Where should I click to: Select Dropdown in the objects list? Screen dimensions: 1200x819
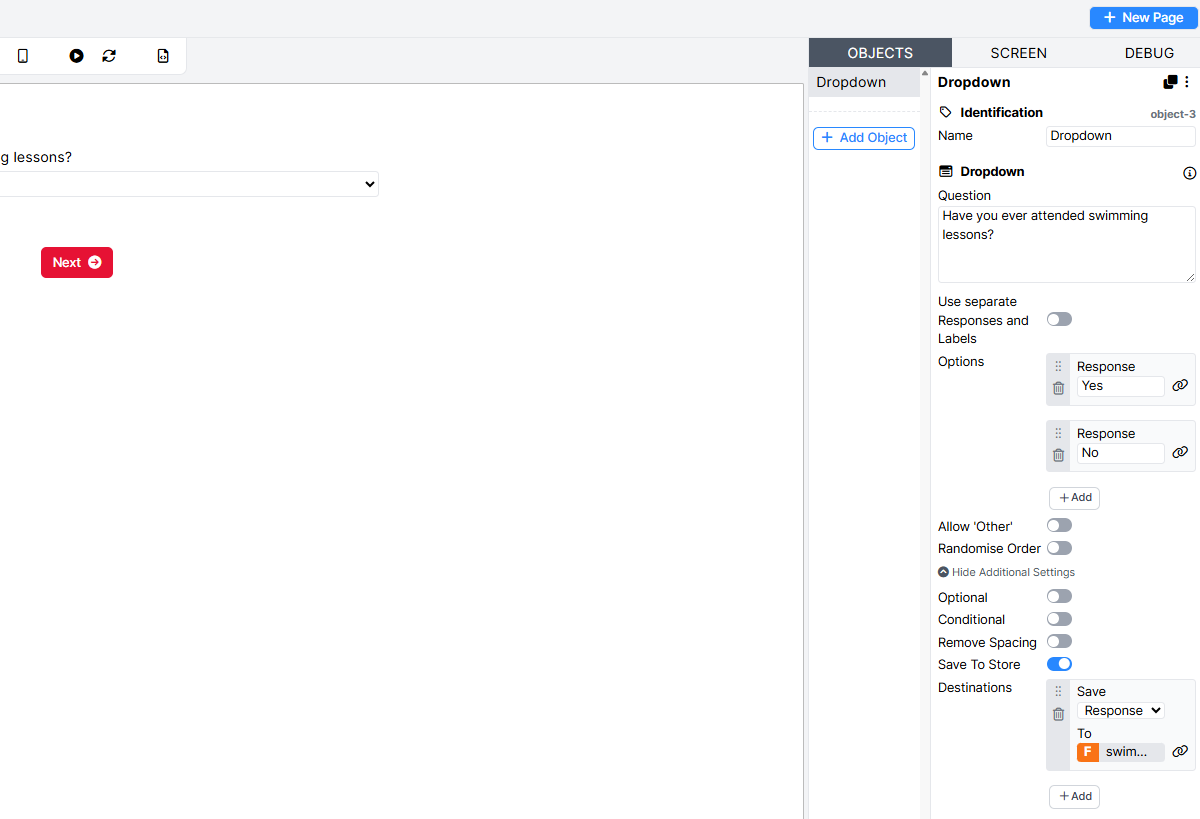(864, 82)
